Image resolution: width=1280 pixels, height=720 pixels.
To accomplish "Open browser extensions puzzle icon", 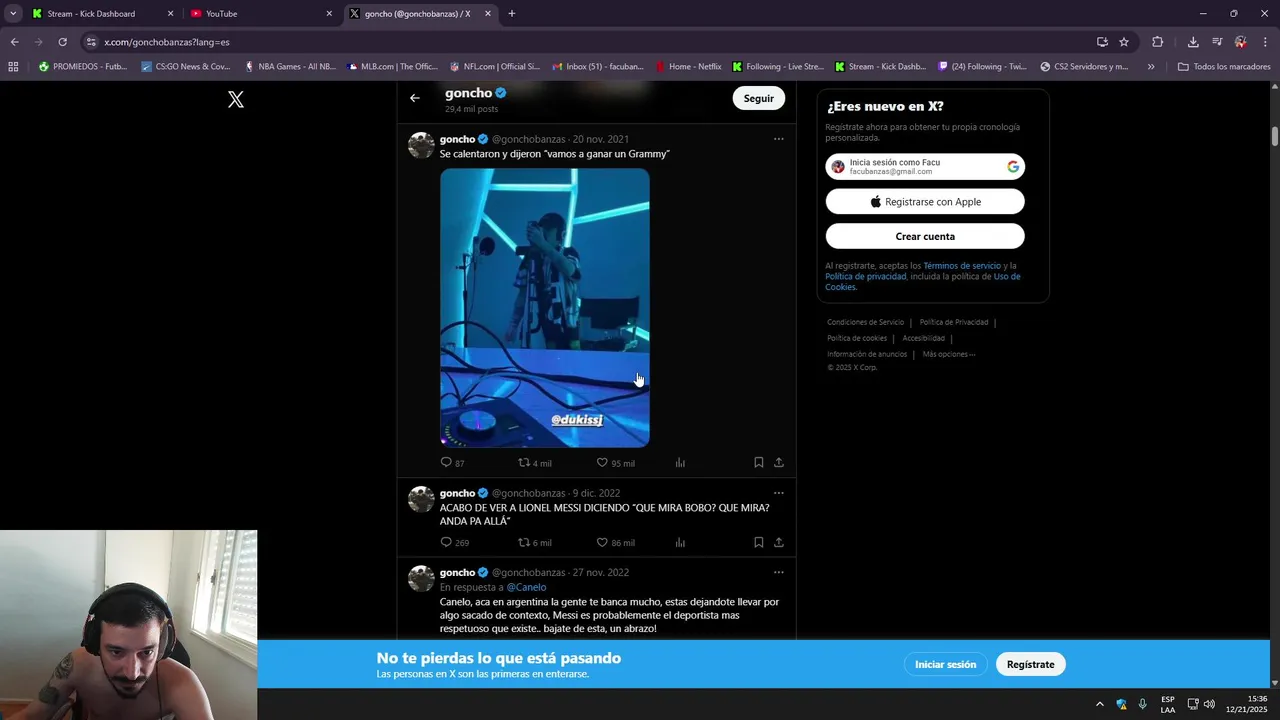I will pos(1158,42).
